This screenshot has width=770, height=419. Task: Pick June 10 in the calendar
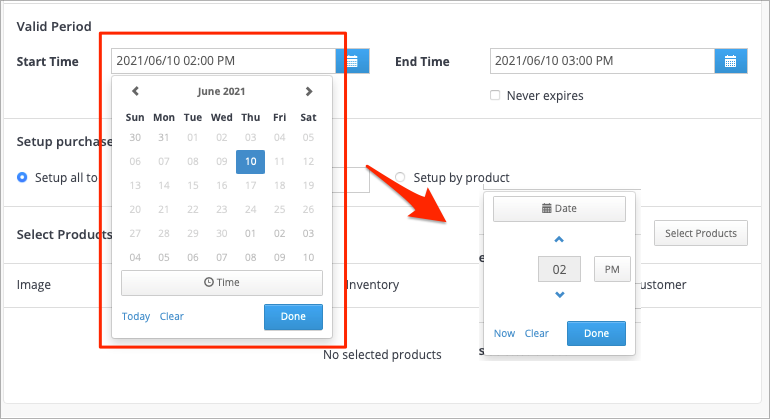point(250,162)
